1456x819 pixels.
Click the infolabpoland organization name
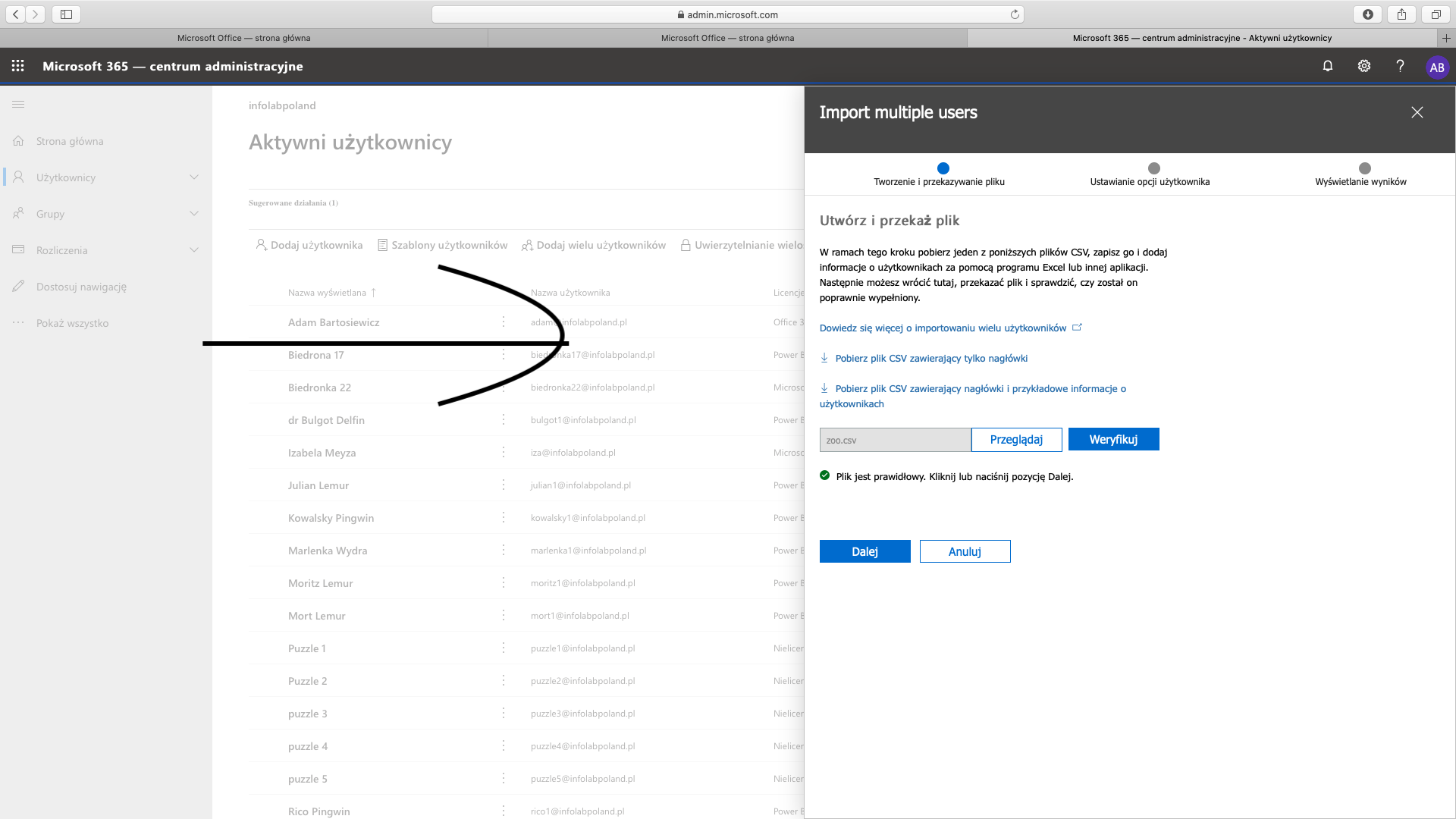(282, 105)
